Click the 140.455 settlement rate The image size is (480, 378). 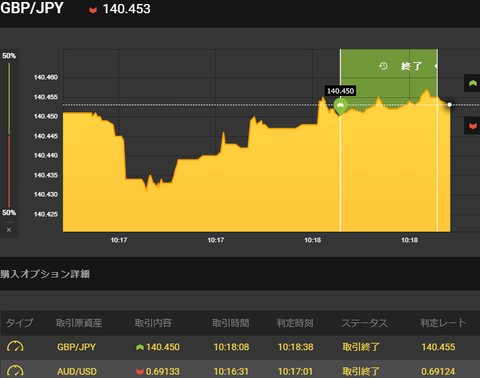[x=438, y=347]
